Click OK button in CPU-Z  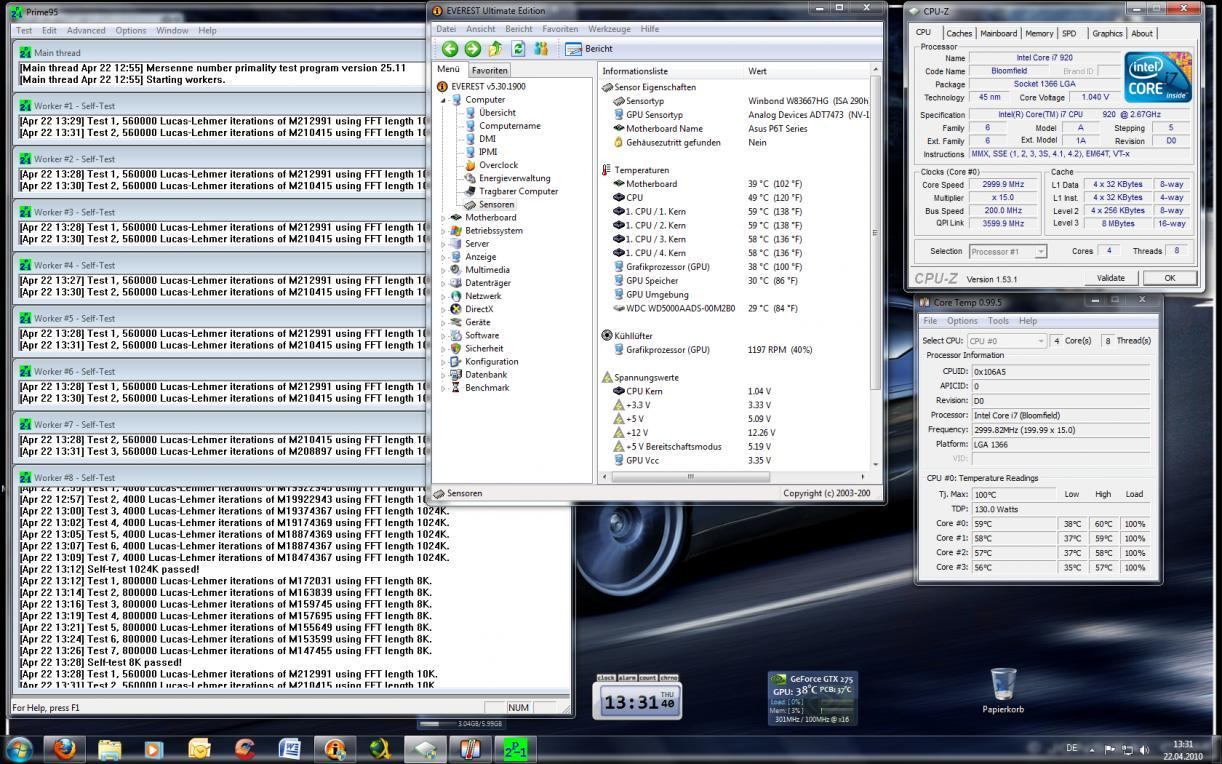click(1169, 278)
